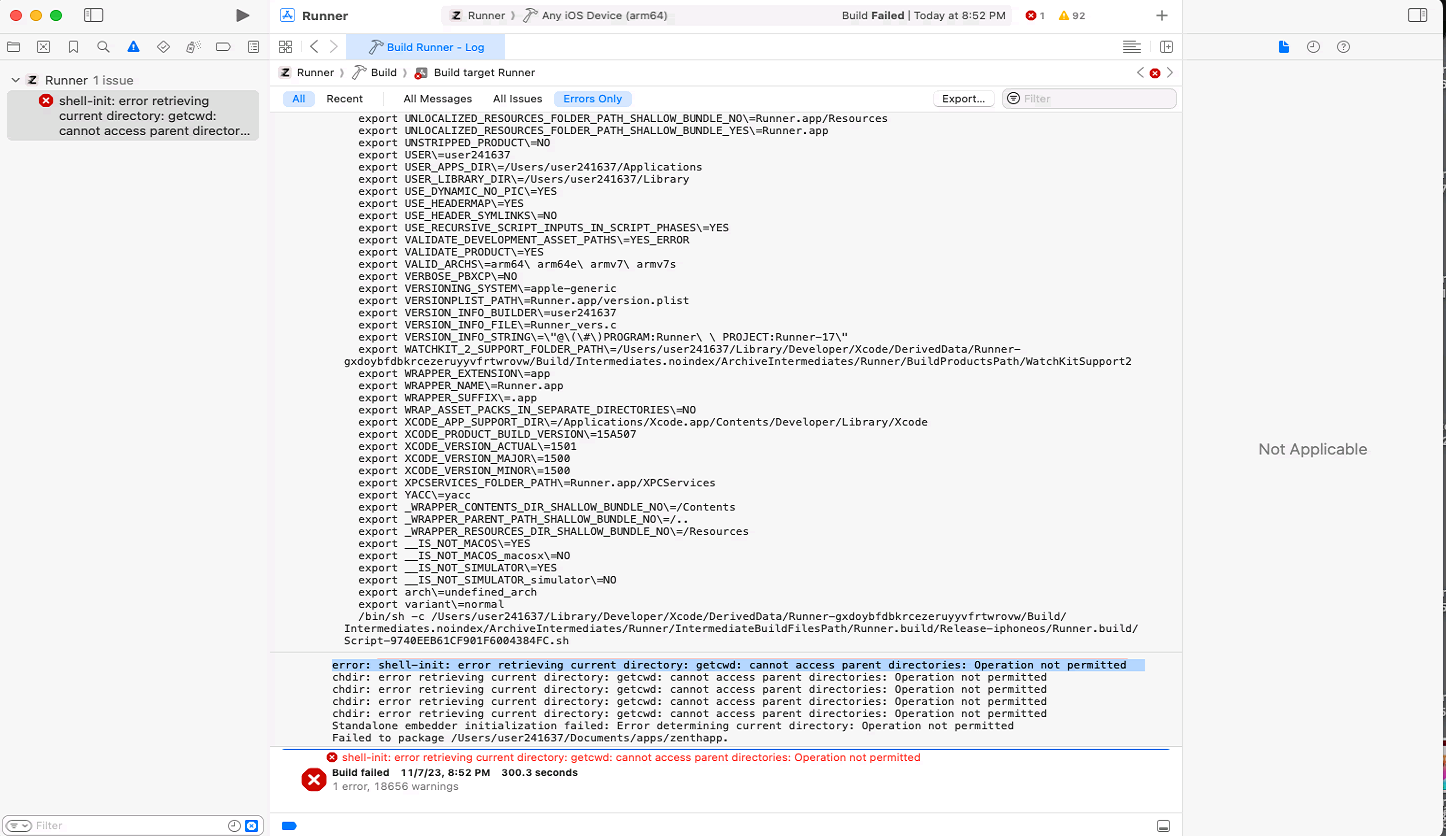Jump to the previous issue
The image size is (1446, 836).
1140,73
